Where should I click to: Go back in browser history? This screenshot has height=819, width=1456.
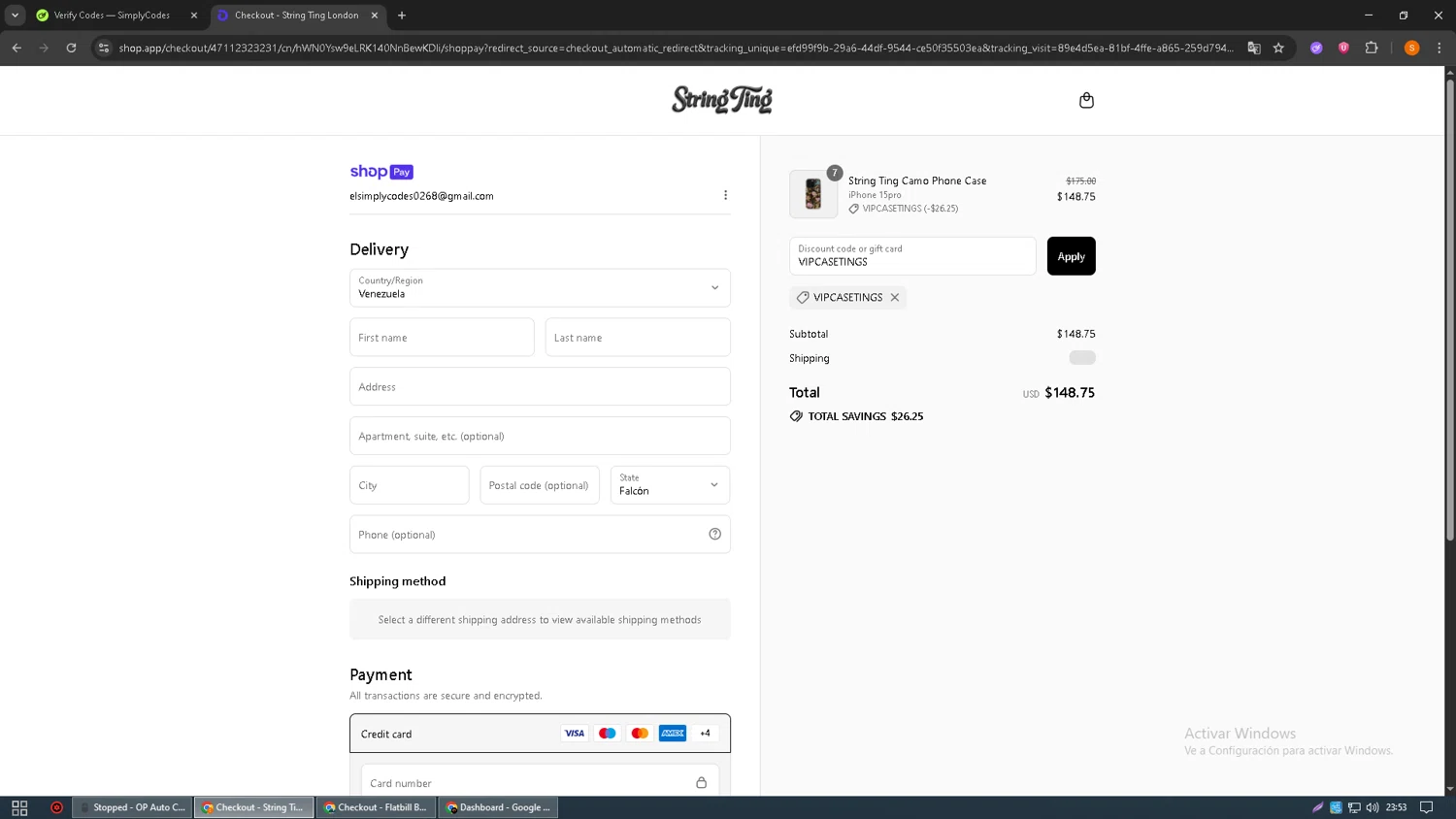(x=17, y=48)
